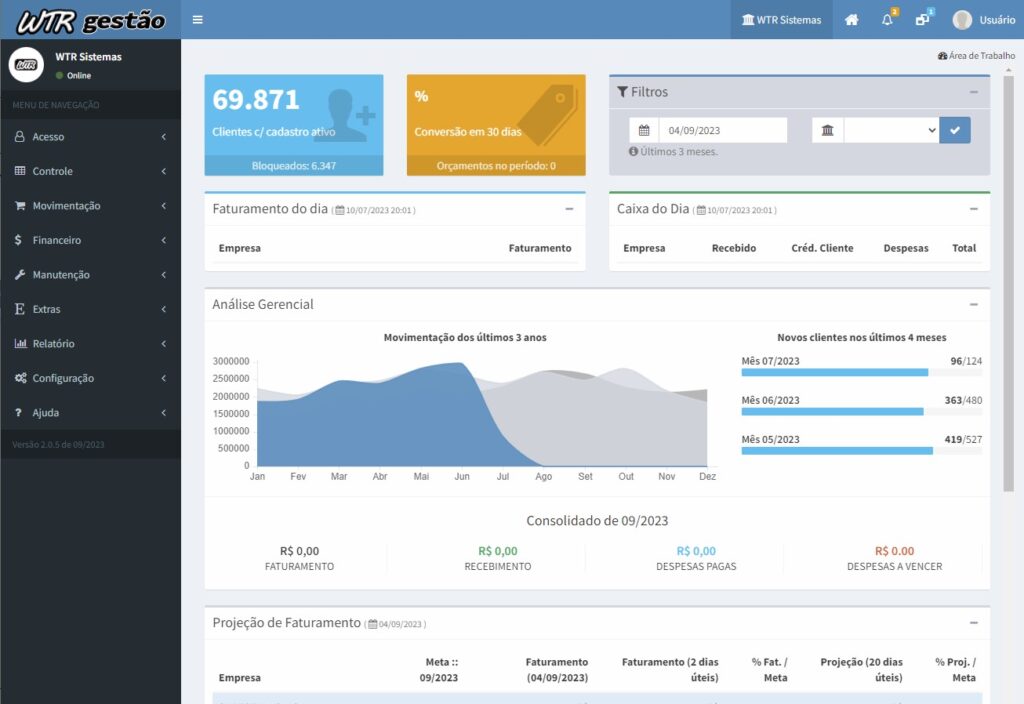Click the WTR gestão logo

click(91, 20)
